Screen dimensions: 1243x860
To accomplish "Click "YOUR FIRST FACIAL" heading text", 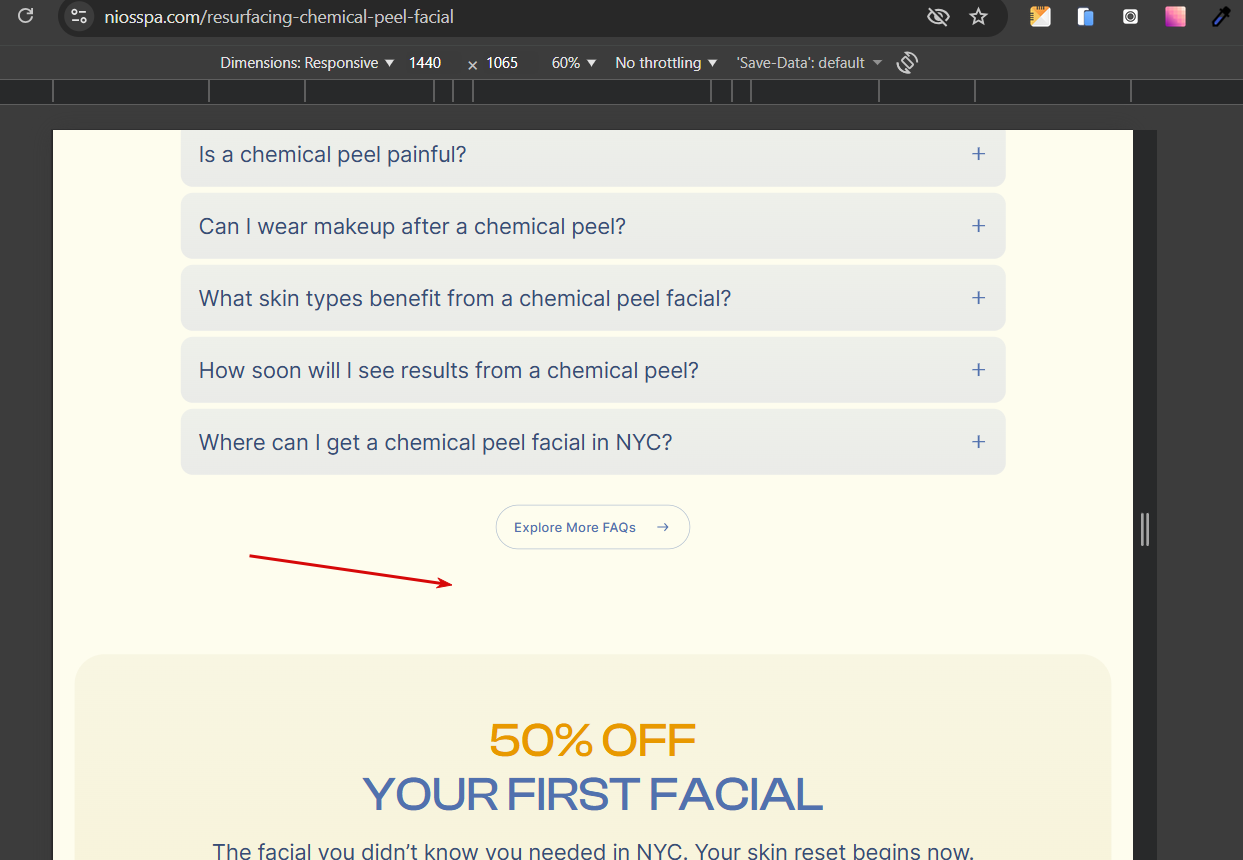I will tap(593, 795).
